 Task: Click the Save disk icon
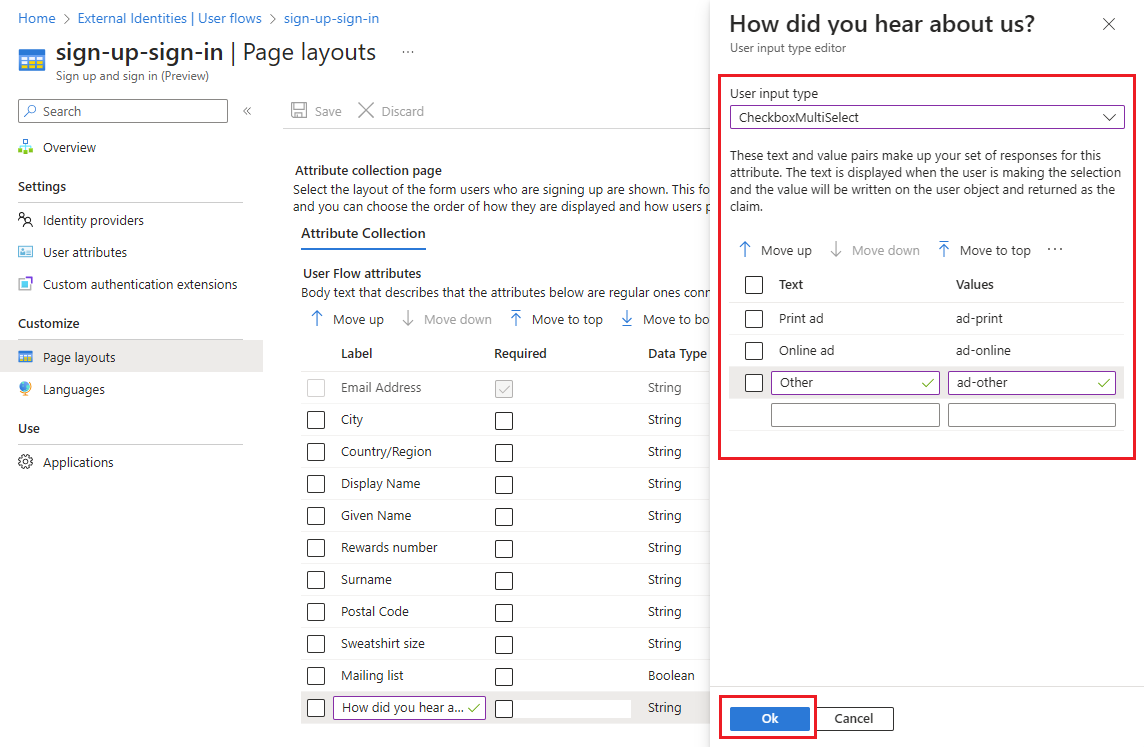pyautogui.click(x=298, y=111)
